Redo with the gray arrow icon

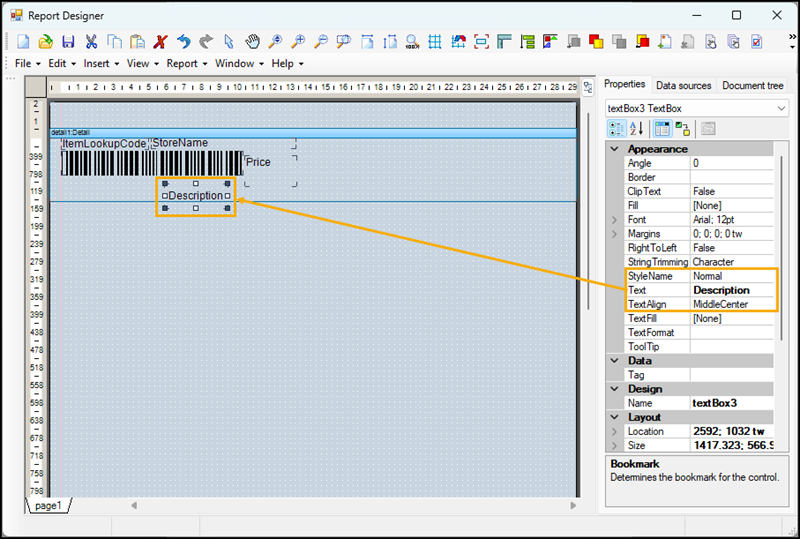coord(206,41)
